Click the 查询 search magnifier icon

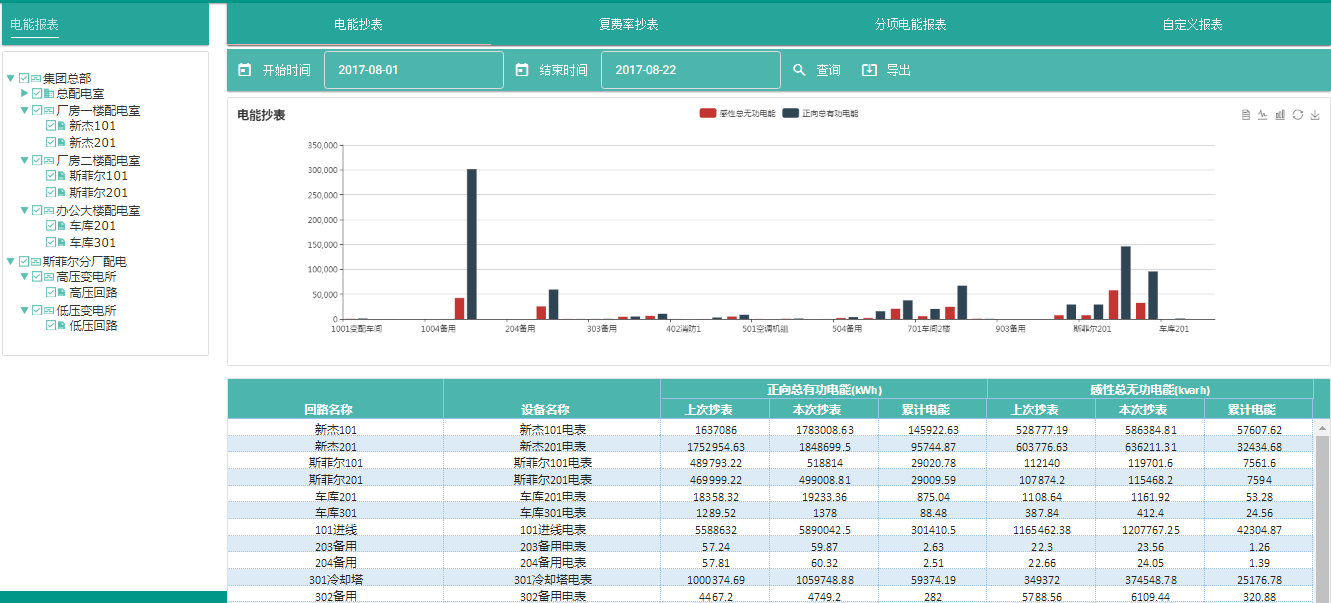tap(799, 70)
